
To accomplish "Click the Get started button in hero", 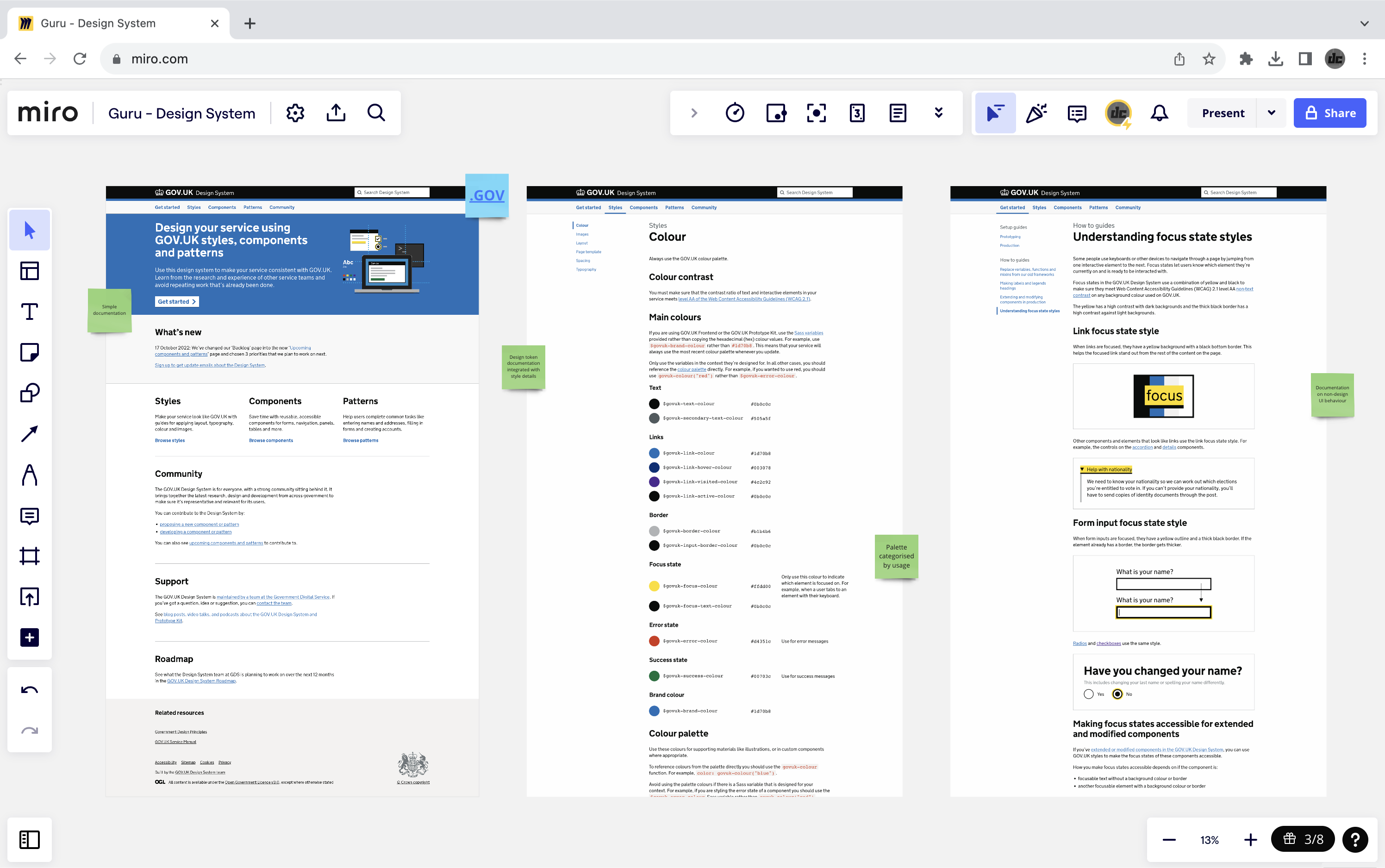I will pyautogui.click(x=177, y=302).
